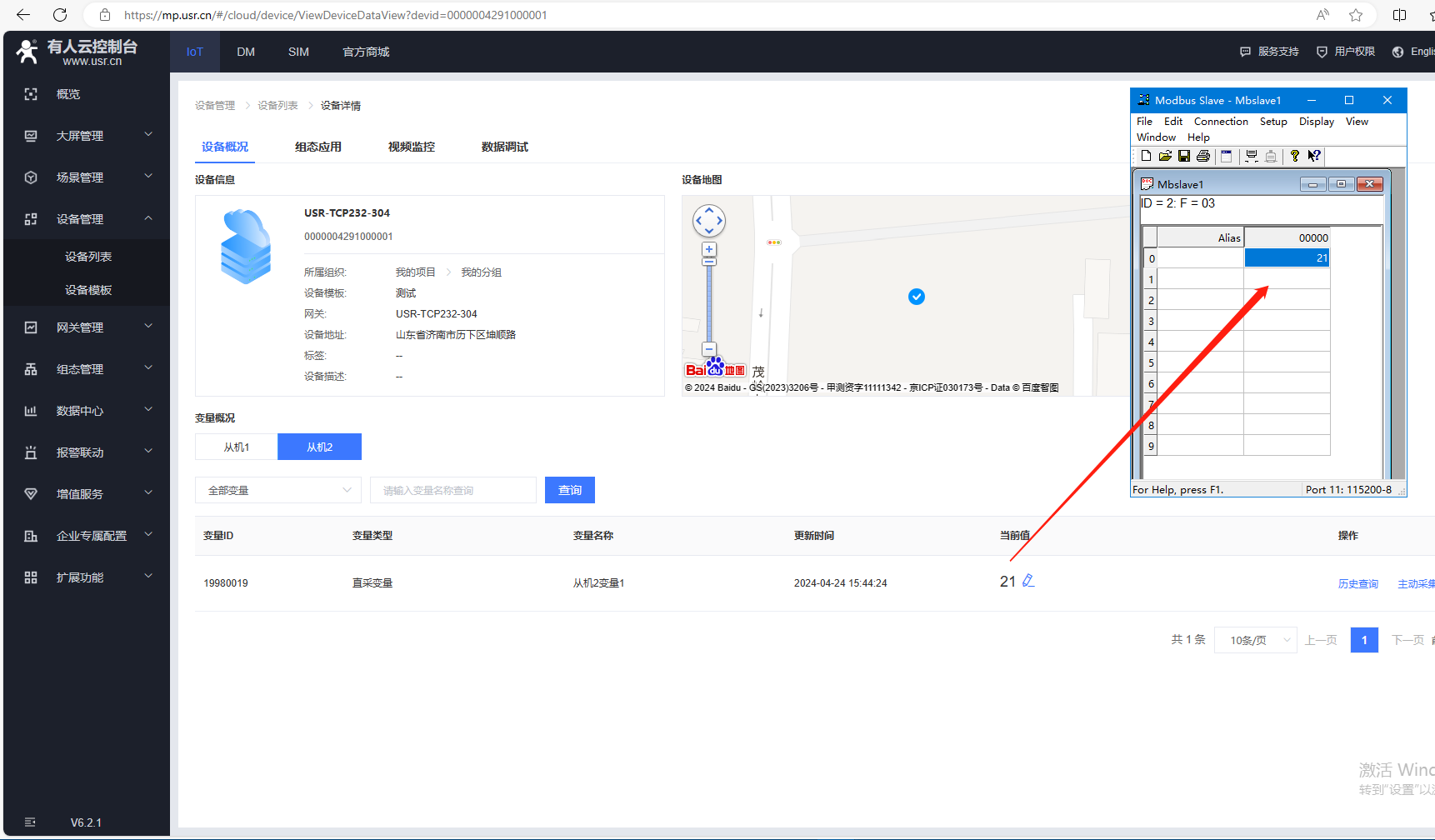Open the 历史查询 history link
The width and height of the screenshot is (1435, 840).
pos(1357,583)
